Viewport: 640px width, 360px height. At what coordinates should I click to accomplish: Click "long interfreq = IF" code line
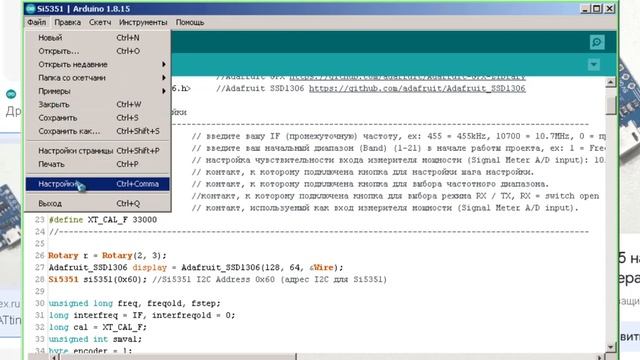point(142,315)
